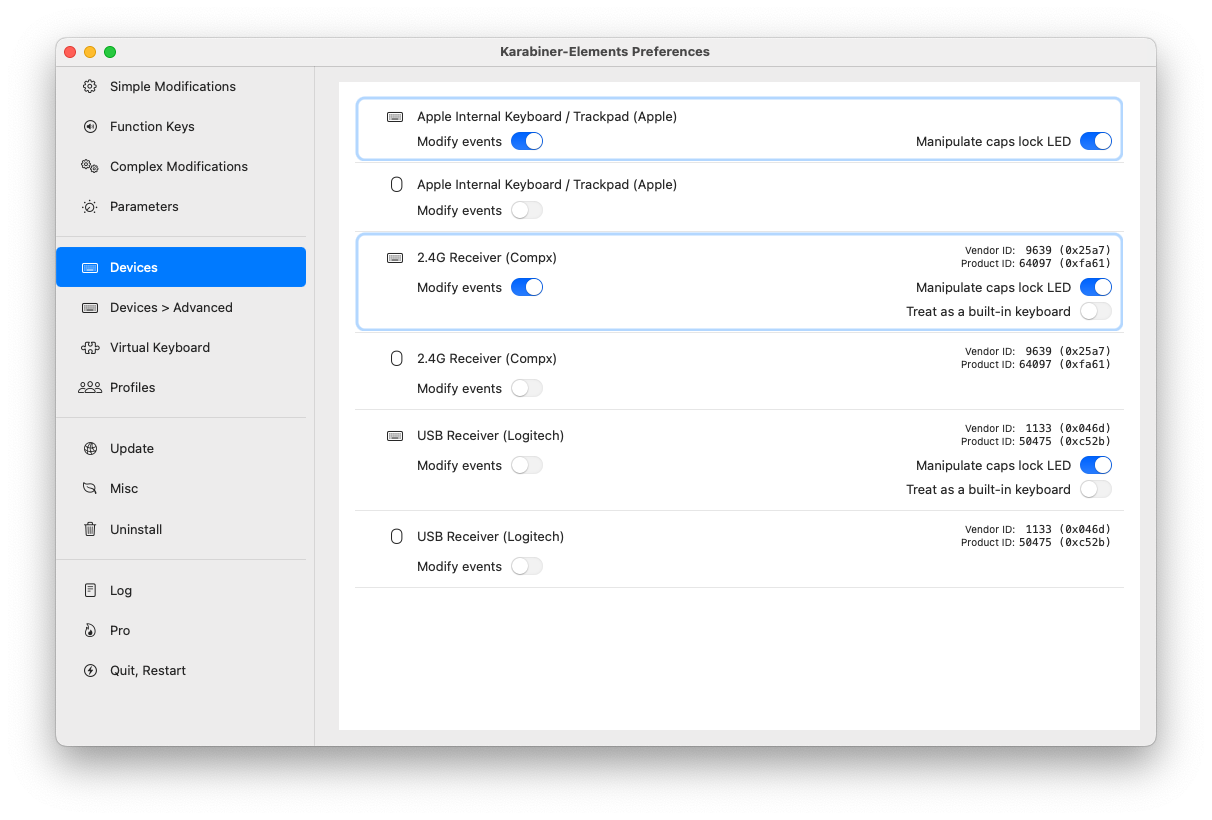1212x820 pixels.
Task: Click keyboard icon of Apple Internal Keyboard row
Action: [395, 117]
